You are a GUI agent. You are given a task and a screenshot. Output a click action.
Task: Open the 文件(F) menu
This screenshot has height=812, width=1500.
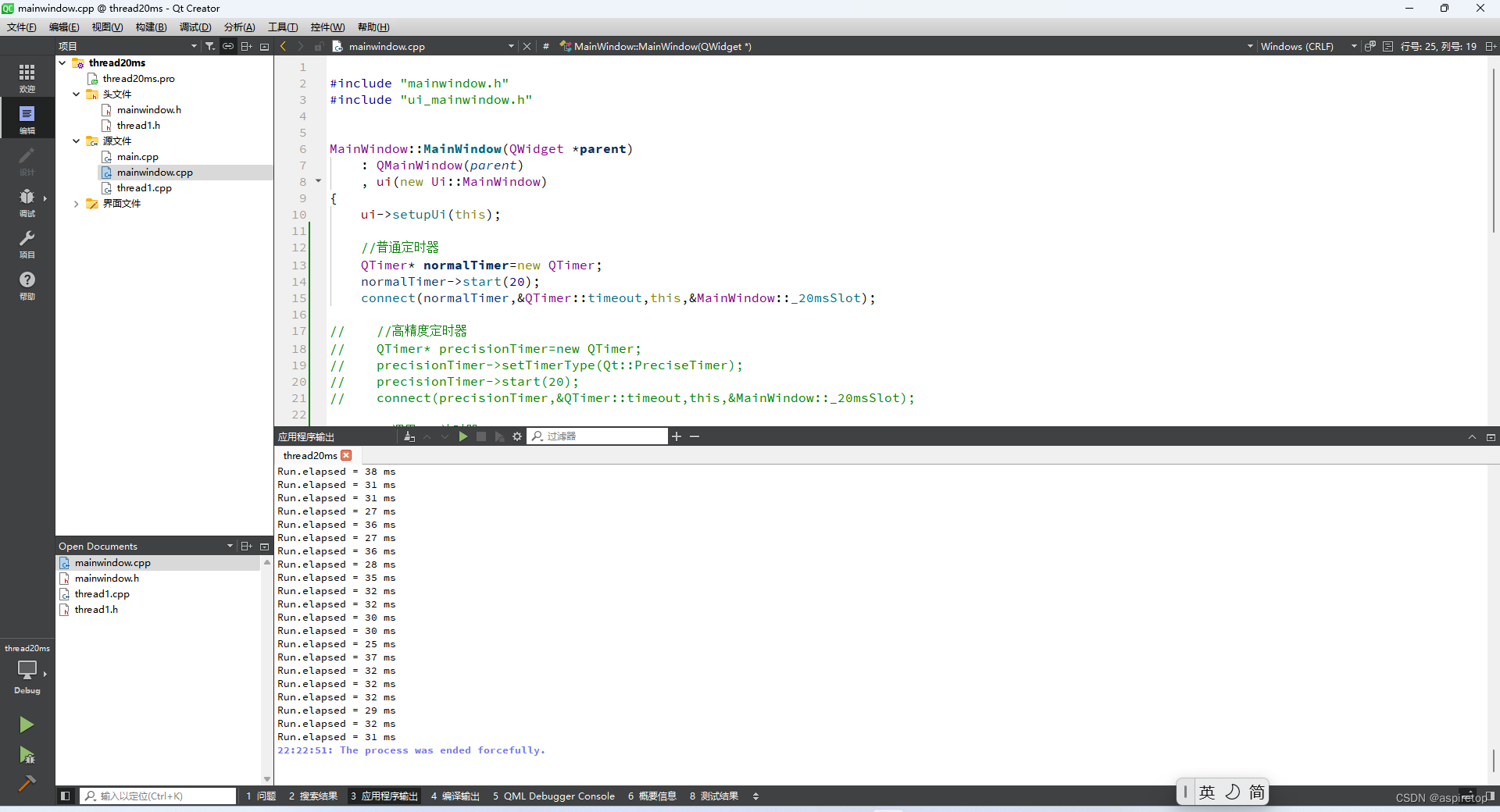coord(22,27)
